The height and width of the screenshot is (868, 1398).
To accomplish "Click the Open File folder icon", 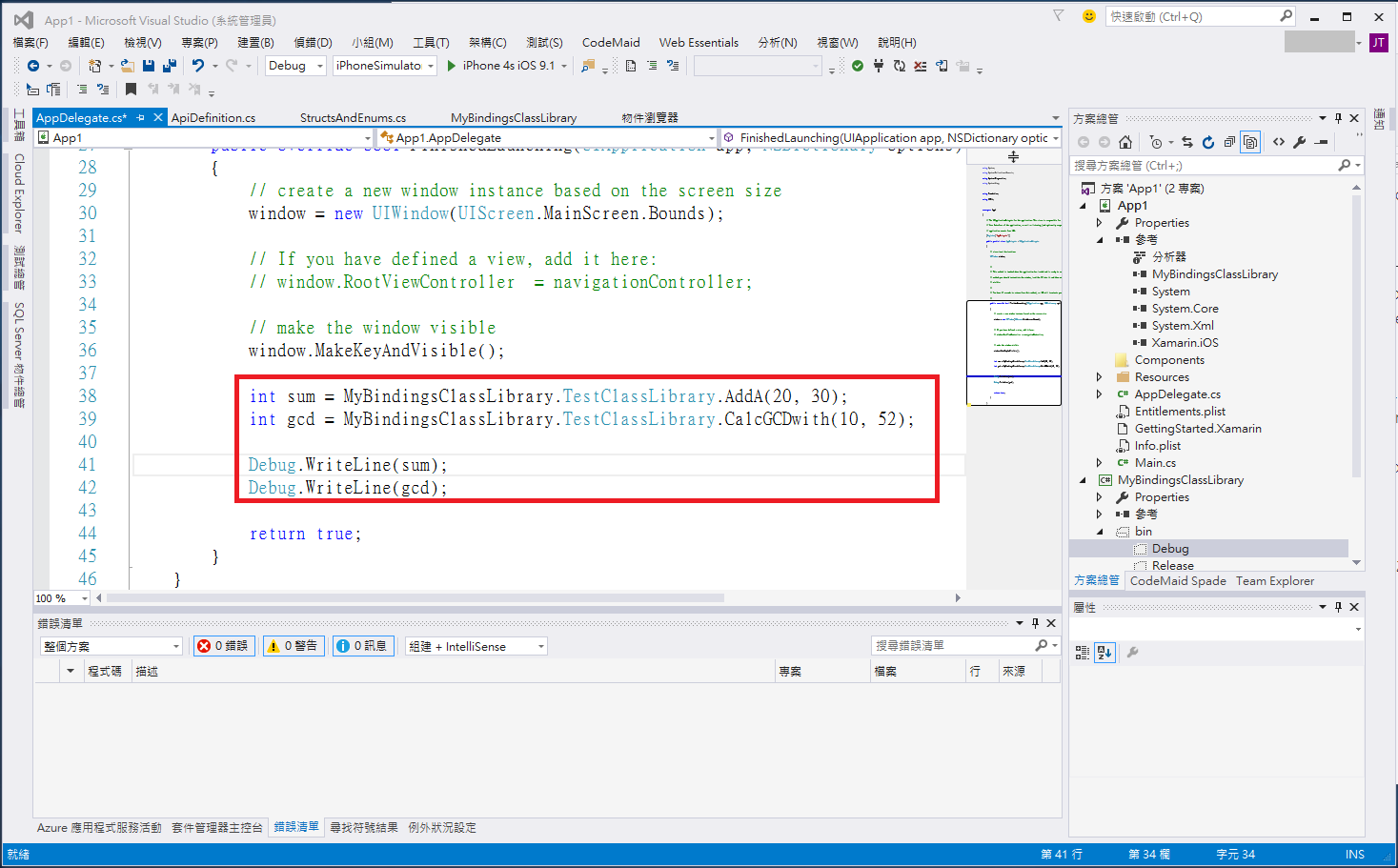I will pyautogui.click(x=127, y=66).
